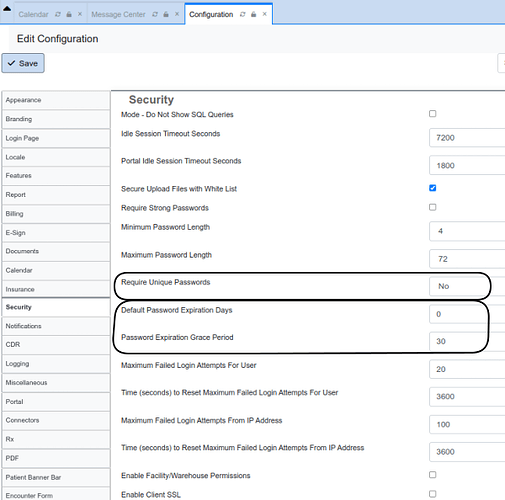Toggle lock on Configuration tab
Image resolution: width=505 pixels, height=500 pixels.
[x=254, y=14]
